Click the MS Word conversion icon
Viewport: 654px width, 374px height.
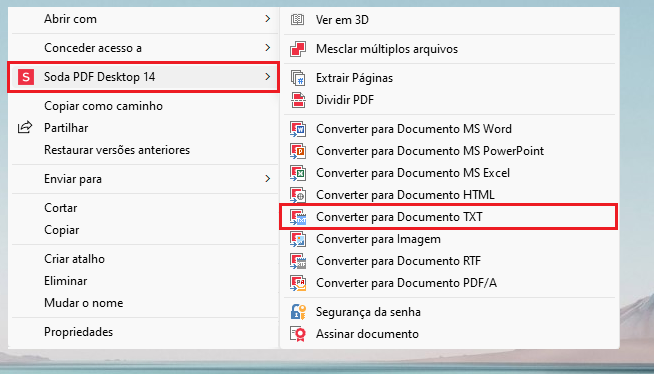[298, 129]
